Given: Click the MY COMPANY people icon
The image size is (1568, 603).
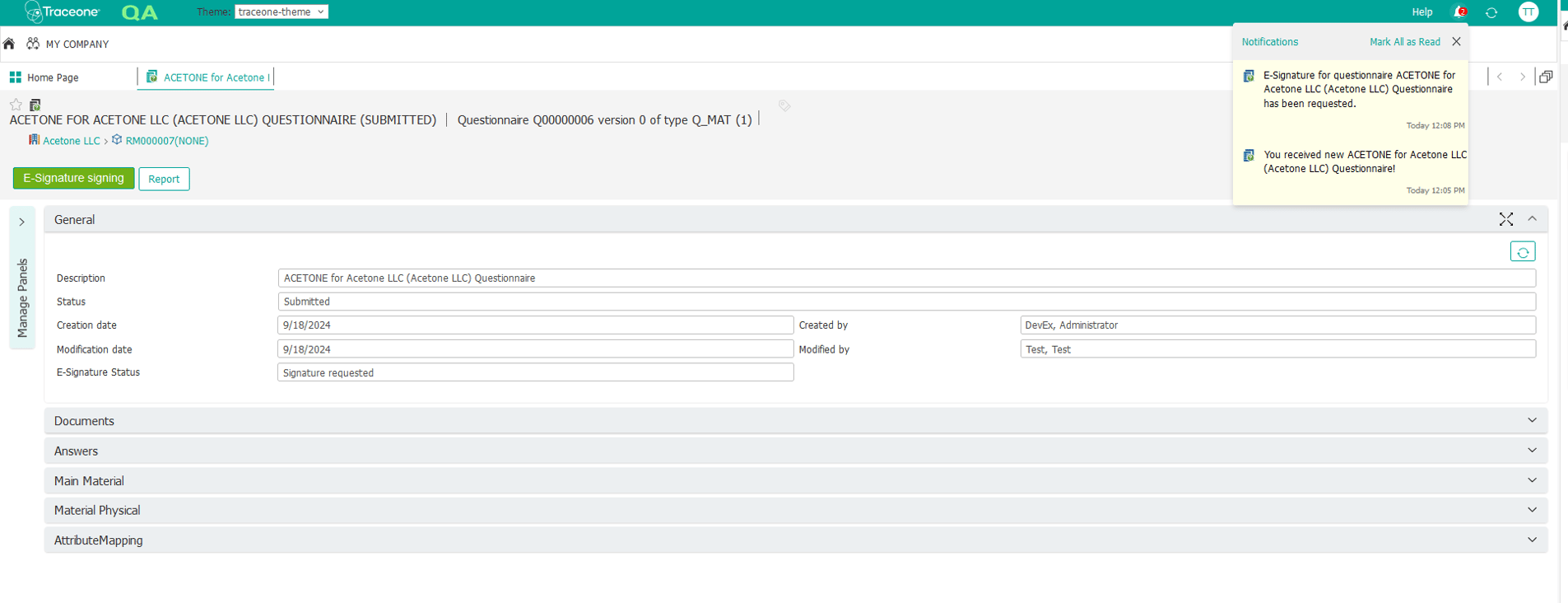Looking at the screenshot, I should (x=33, y=44).
